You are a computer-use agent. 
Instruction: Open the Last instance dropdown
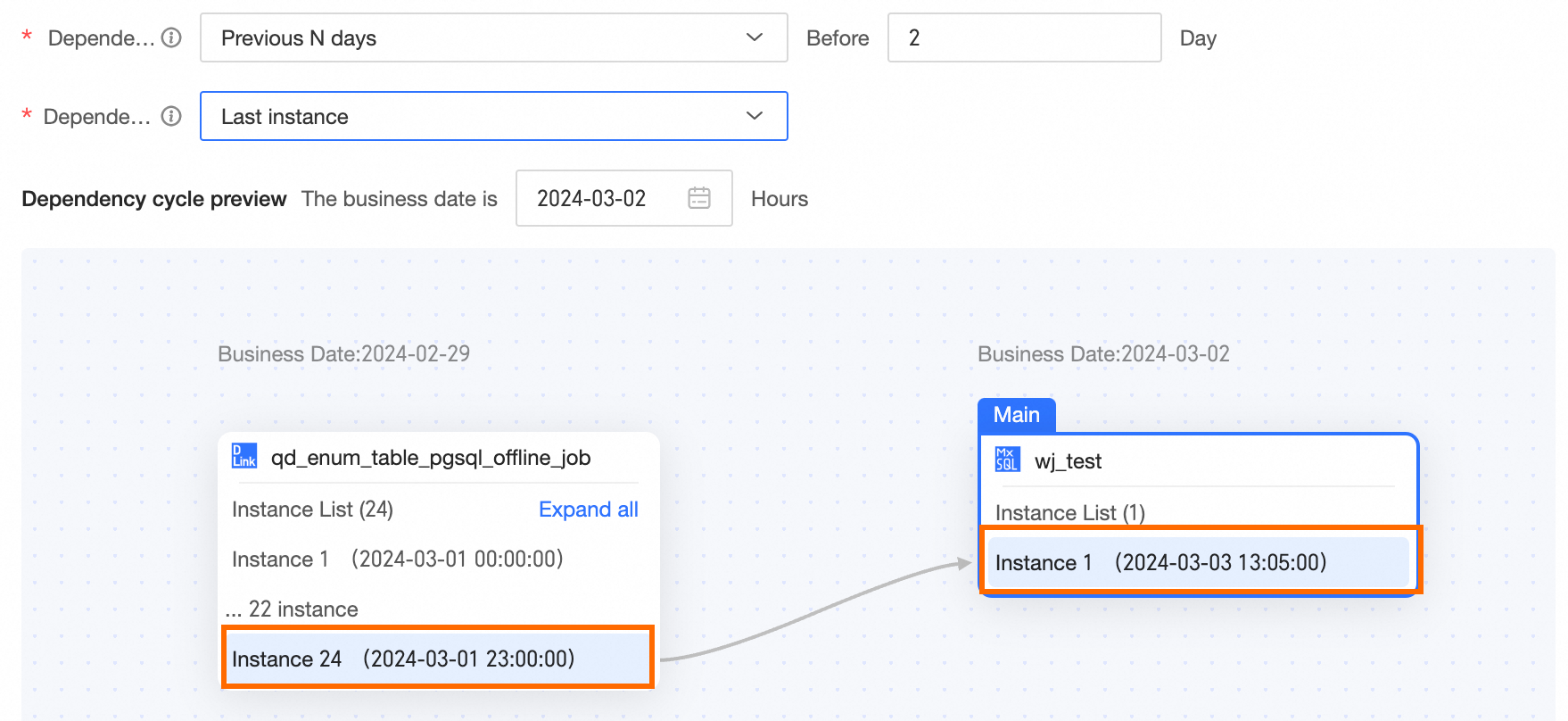point(493,116)
